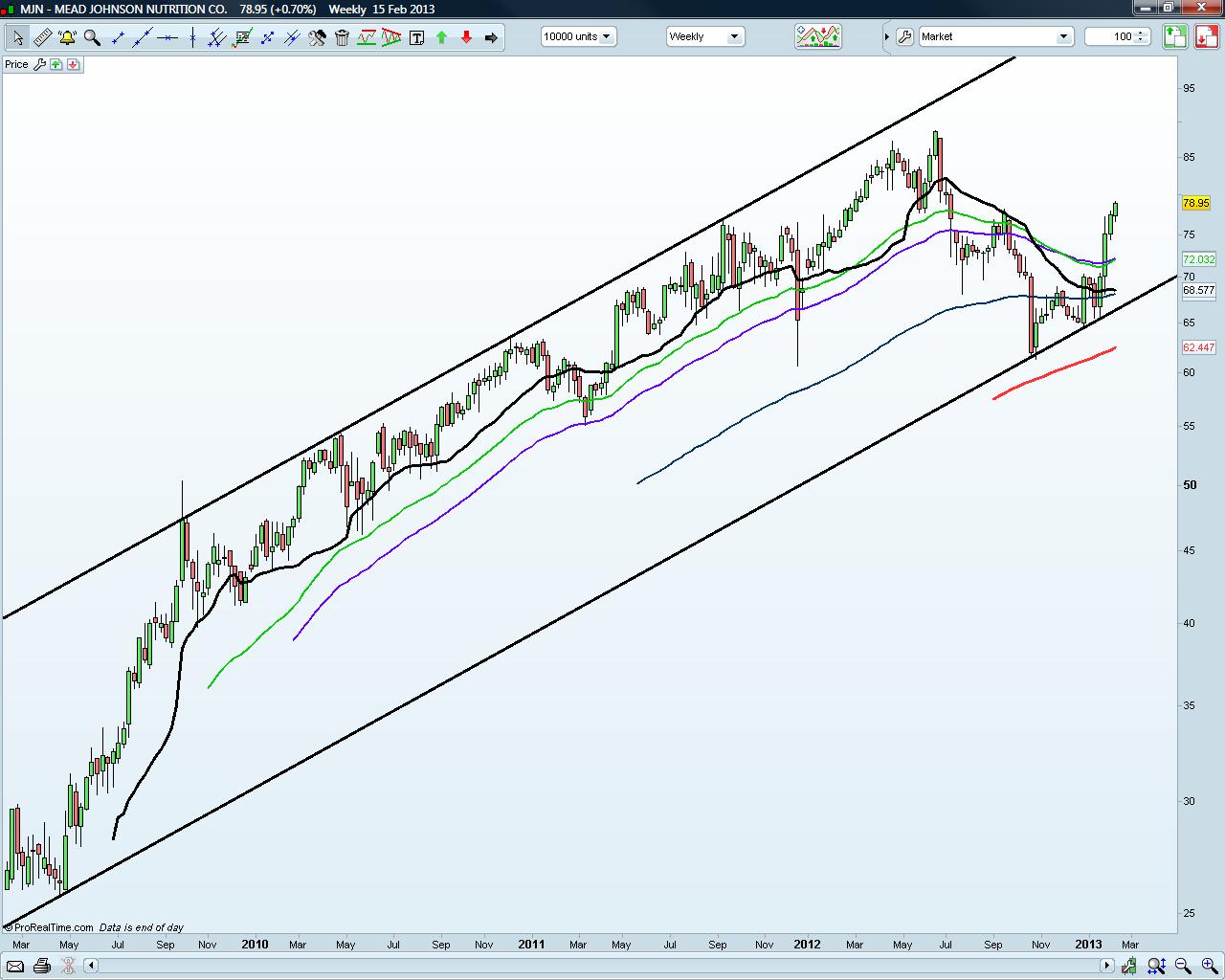This screenshot has width=1225, height=980.
Task: Click green up arrow beside Price label
Action: click(x=56, y=64)
